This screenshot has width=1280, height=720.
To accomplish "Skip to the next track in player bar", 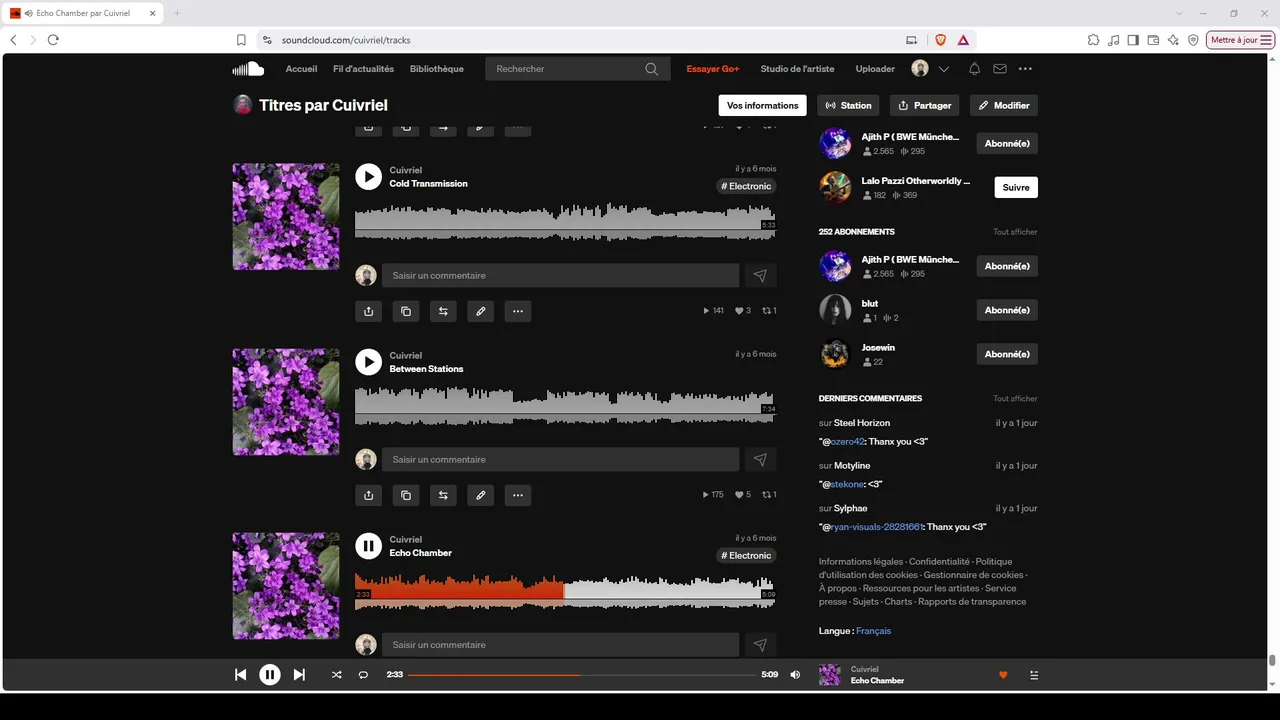I will pos(299,675).
